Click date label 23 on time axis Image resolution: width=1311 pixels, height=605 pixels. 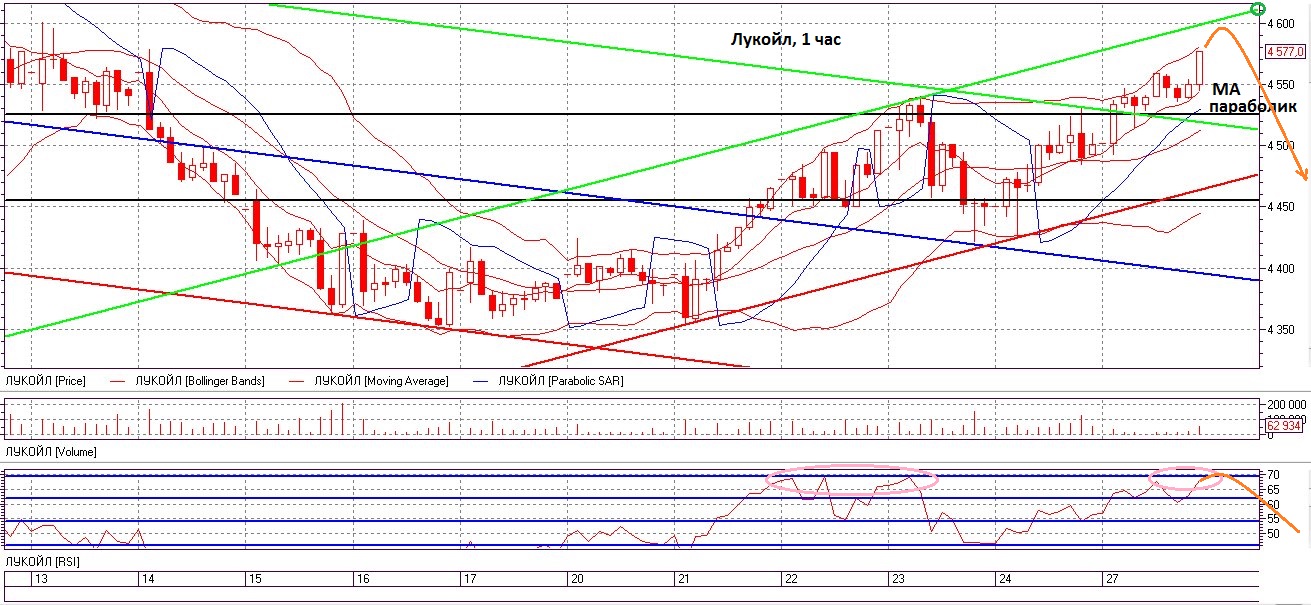(897, 579)
